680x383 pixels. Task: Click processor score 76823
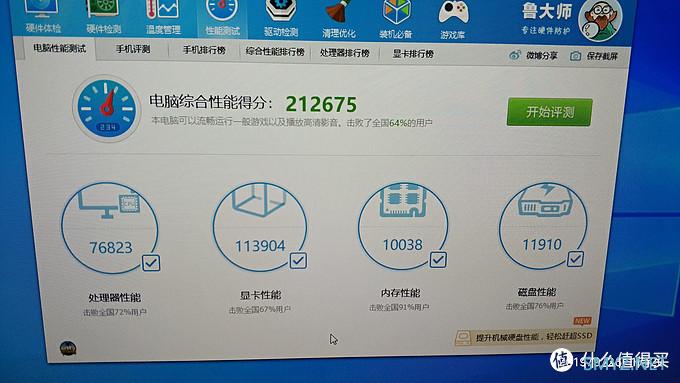[x=111, y=248]
